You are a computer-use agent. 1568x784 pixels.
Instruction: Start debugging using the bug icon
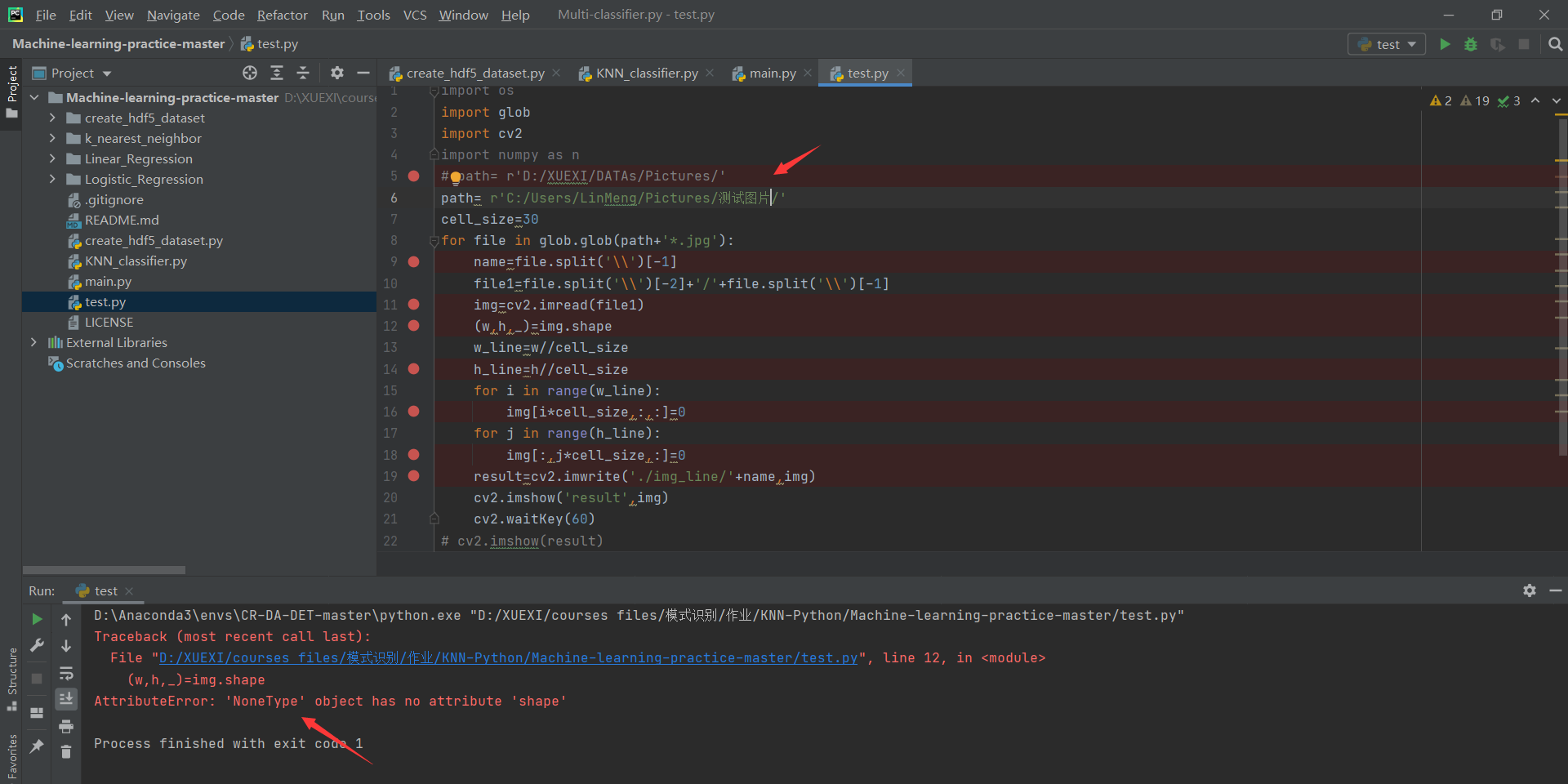(1471, 44)
